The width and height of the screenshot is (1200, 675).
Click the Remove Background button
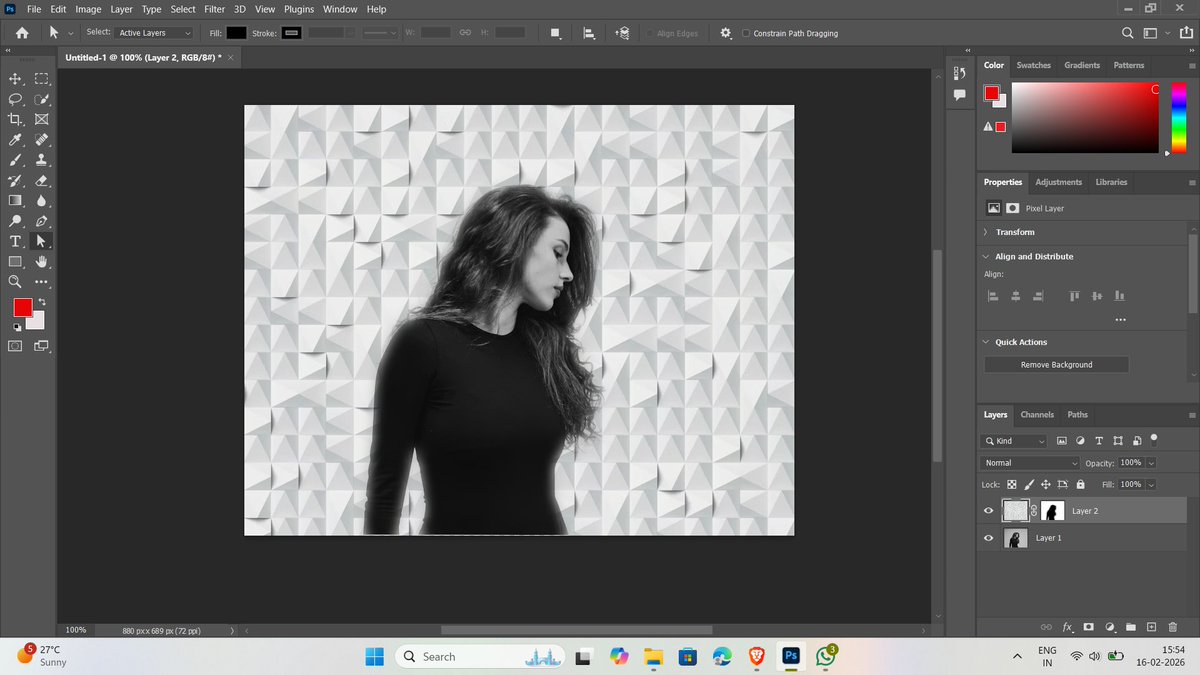tap(1056, 365)
